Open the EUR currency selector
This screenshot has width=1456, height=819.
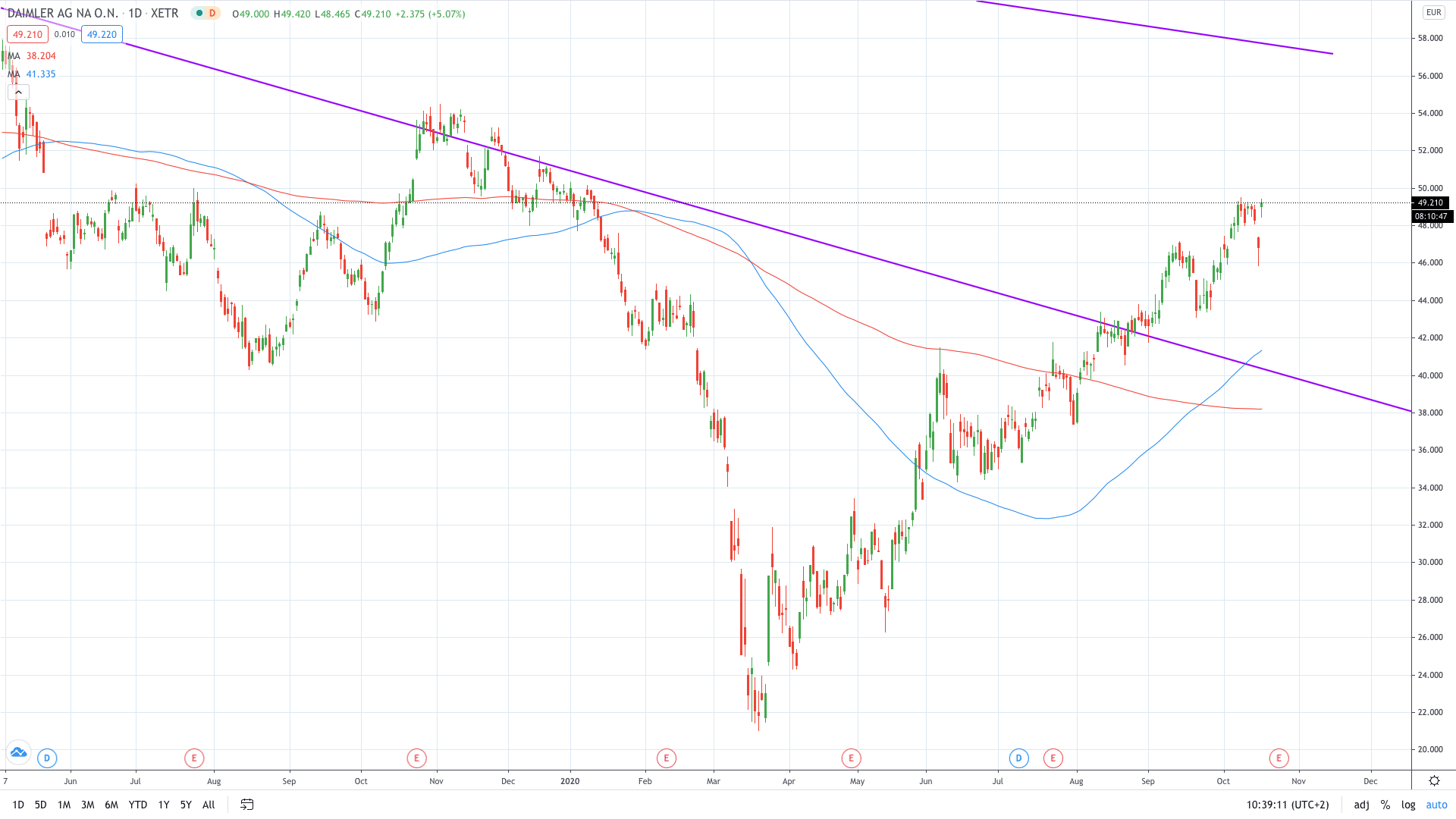pos(1433,12)
